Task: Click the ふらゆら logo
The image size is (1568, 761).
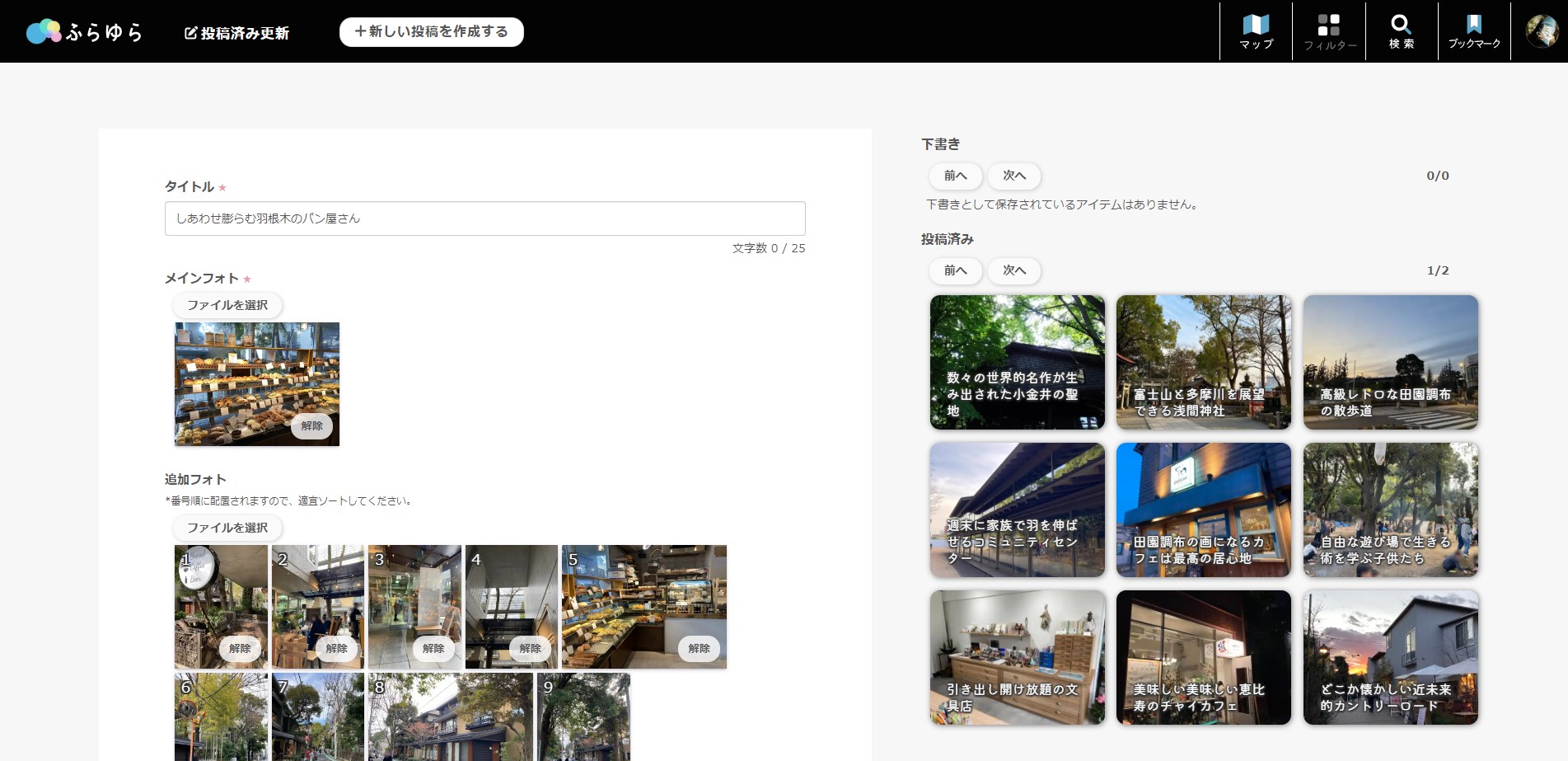Action: click(x=85, y=31)
